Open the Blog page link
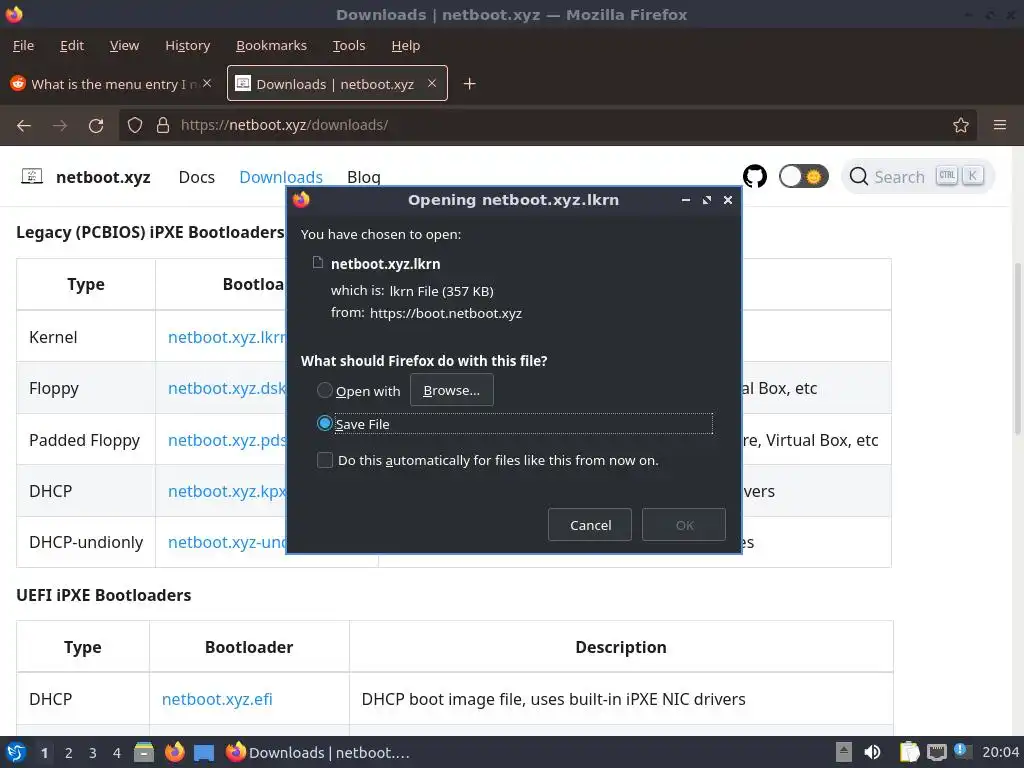 pos(364,177)
